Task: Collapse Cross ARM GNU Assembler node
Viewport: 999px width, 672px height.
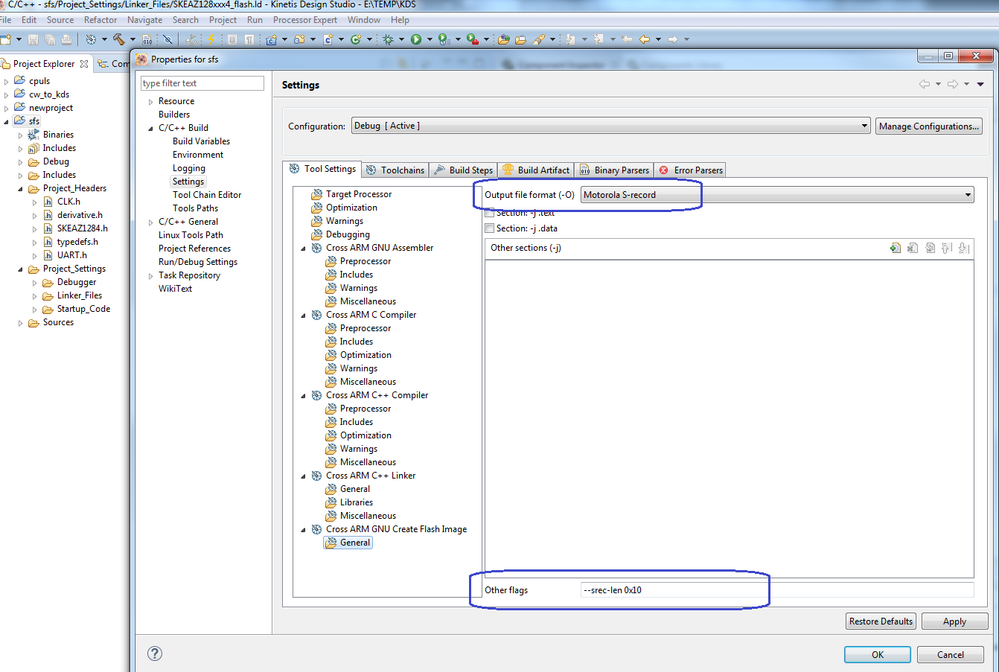Action: click(x=303, y=248)
